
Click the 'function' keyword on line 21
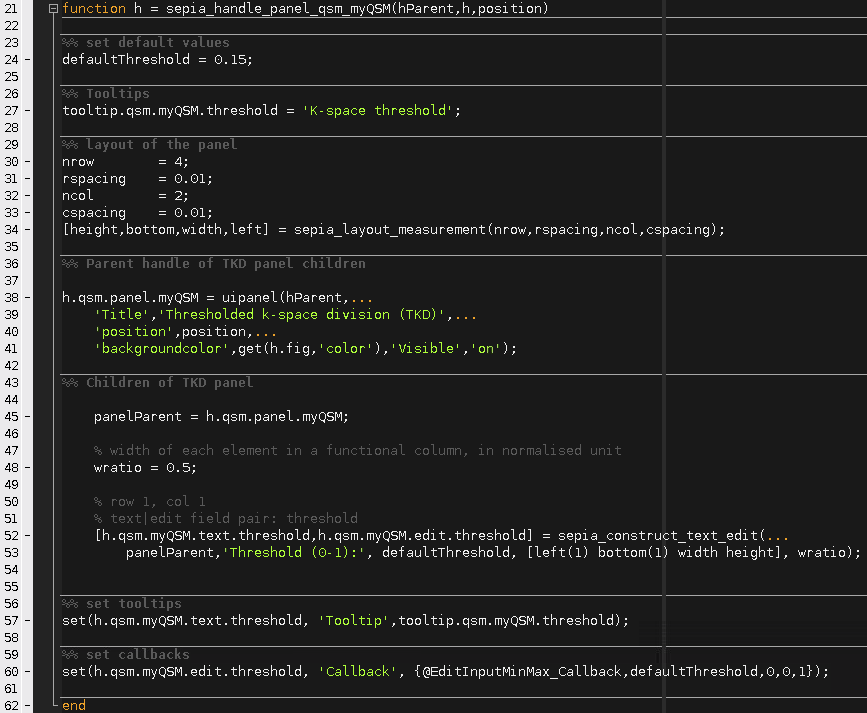[x=94, y=8]
